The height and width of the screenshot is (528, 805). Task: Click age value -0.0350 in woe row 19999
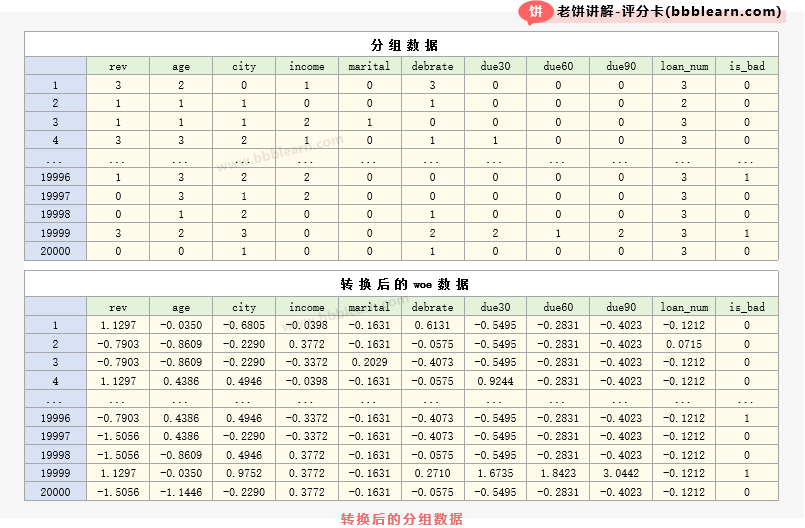pyautogui.click(x=181, y=473)
